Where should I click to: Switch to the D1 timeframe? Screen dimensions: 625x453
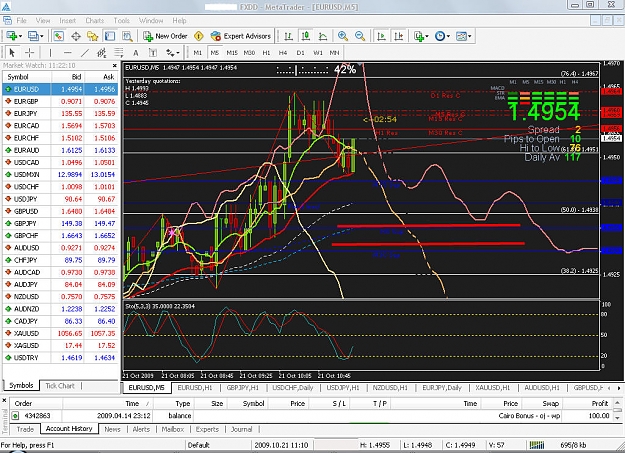[x=301, y=53]
